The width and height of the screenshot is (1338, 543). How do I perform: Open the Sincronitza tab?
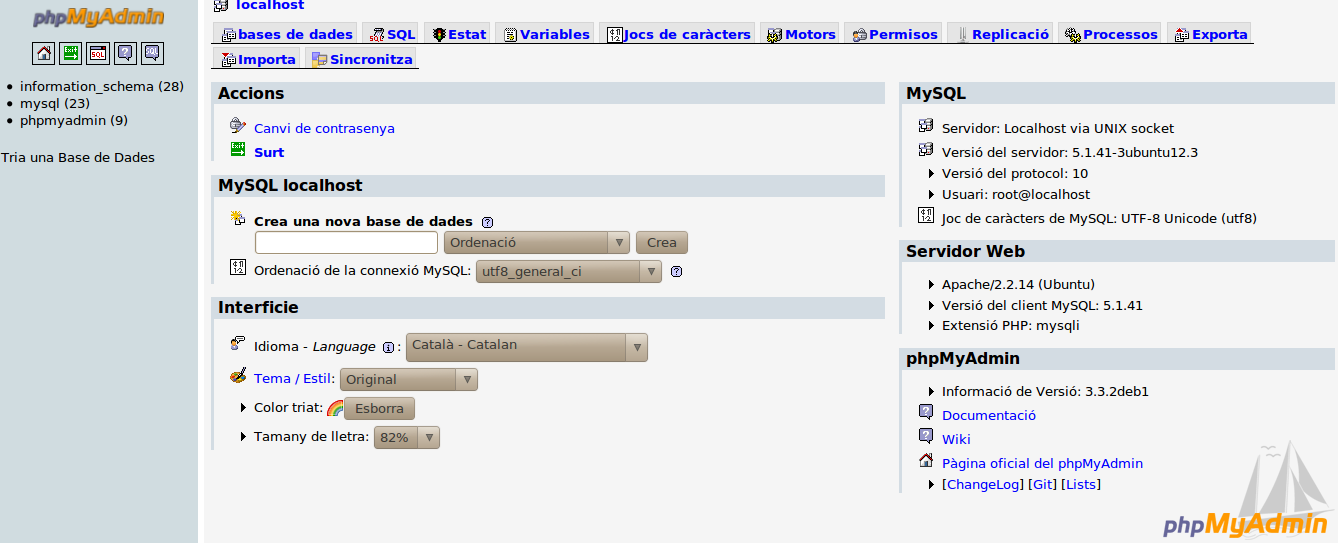[360, 59]
